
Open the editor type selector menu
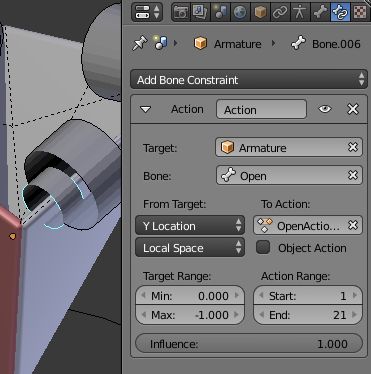(x=147, y=12)
